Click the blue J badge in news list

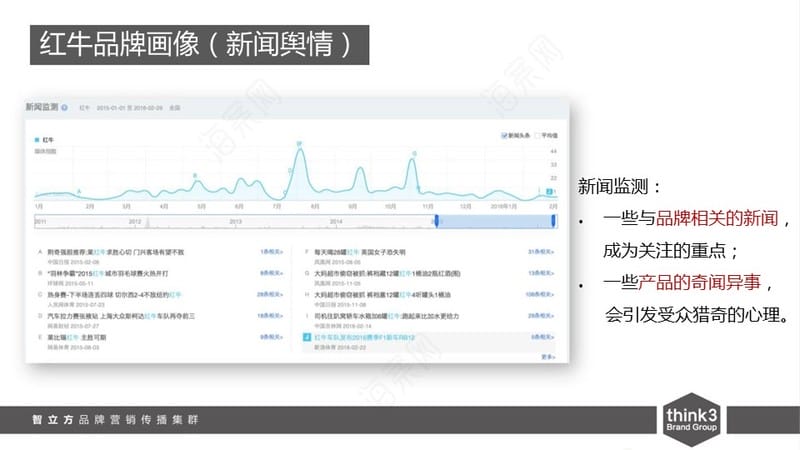pos(307,337)
